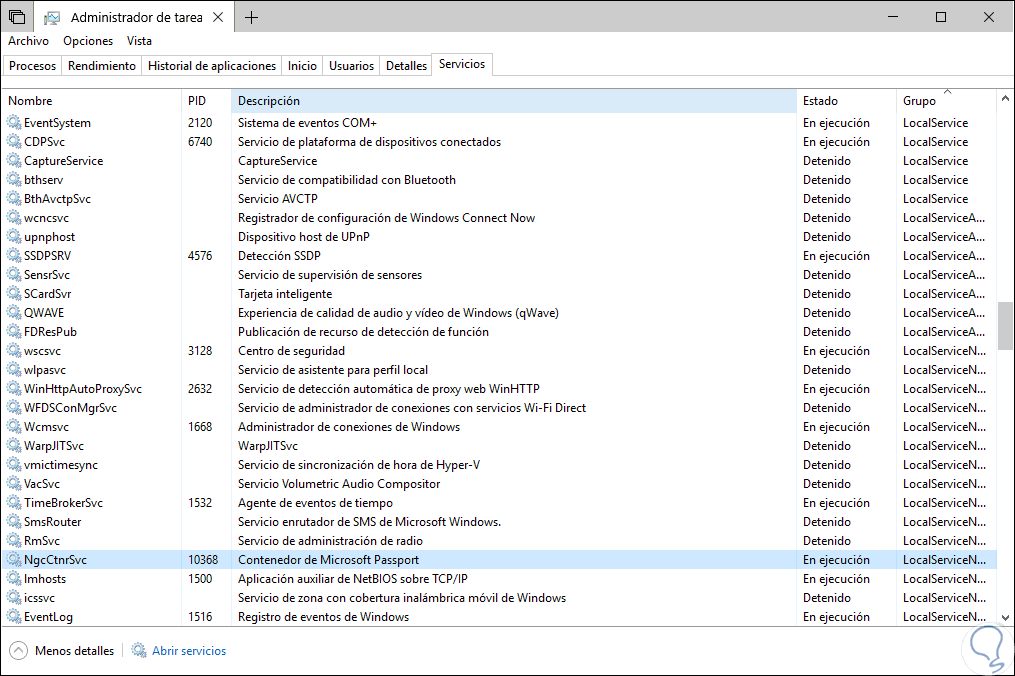Viewport: 1015px width, 676px height.
Task: Click the scrollbar up arrow
Action: click(1005, 98)
